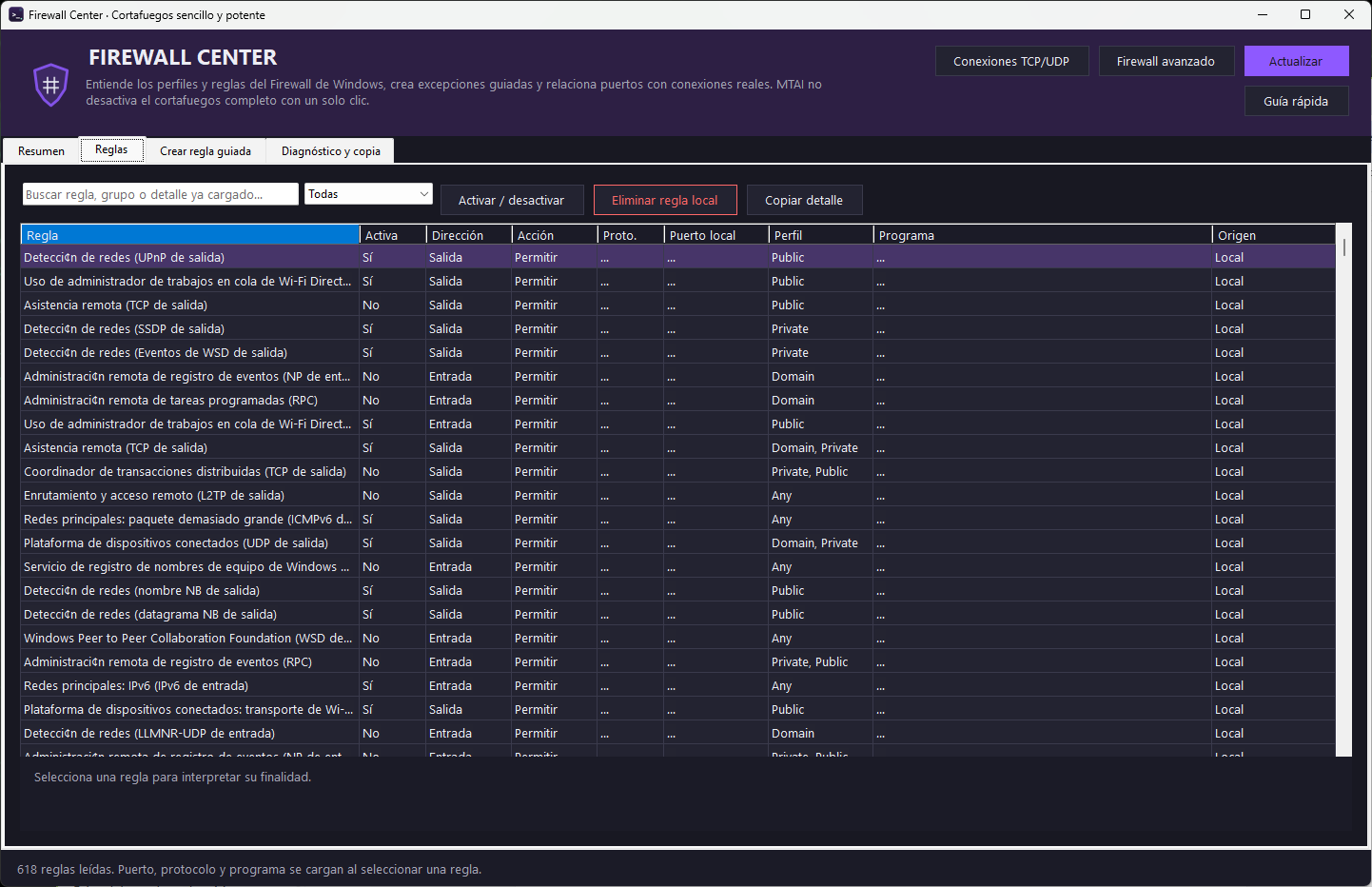Open Firewall avanzado
1372x887 pixels.
point(1166,61)
